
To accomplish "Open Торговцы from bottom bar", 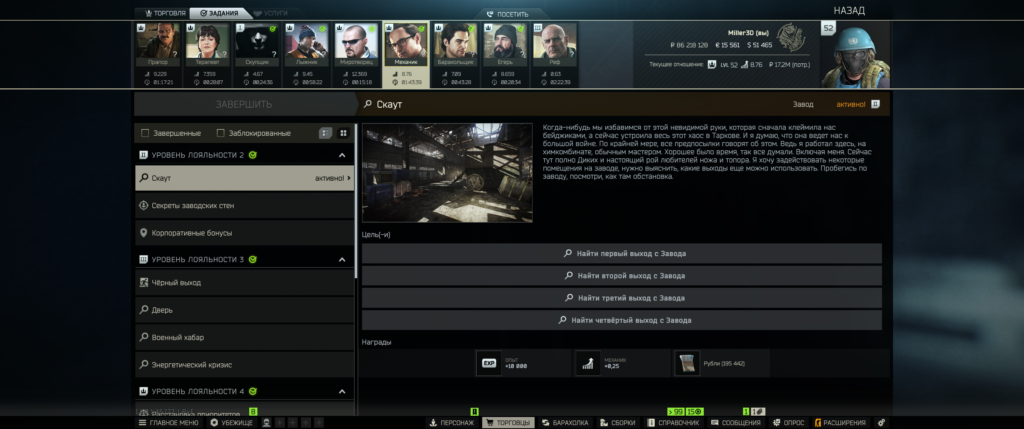I will click(x=508, y=423).
